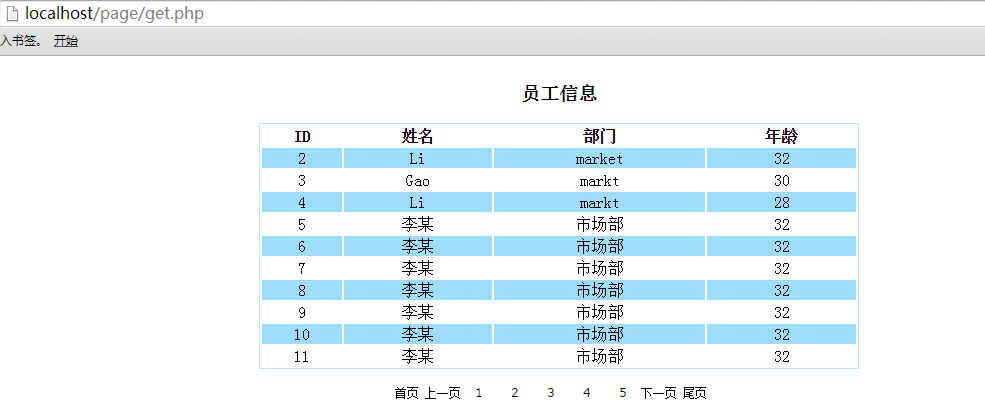
Task: Click the 姓名 column header
Action: (418, 136)
